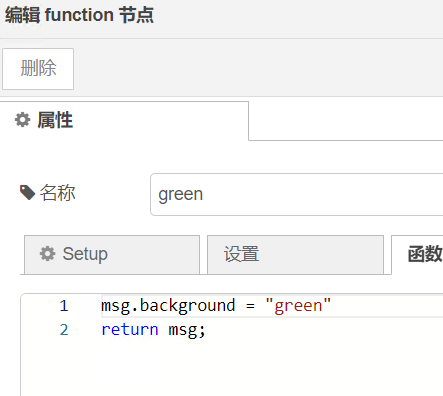Click the tag icon next to 名称
The image size is (443, 396).
pos(27,193)
